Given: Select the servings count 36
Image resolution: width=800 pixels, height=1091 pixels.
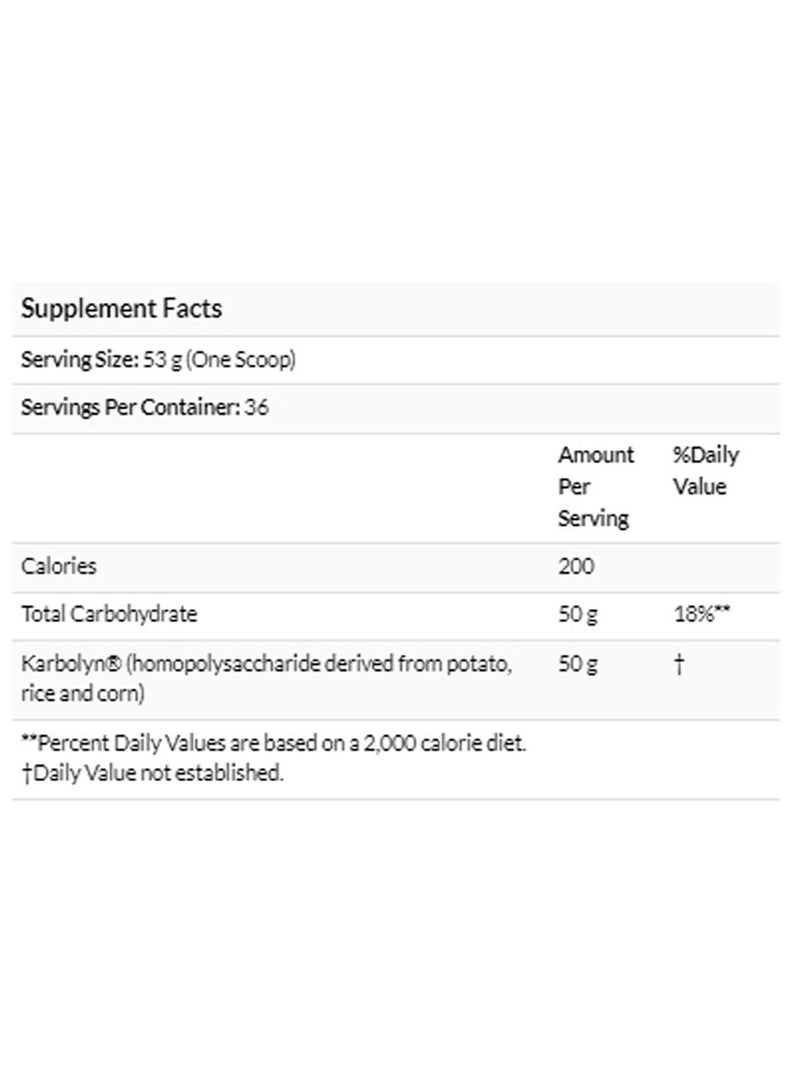Looking at the screenshot, I should 257,408.
